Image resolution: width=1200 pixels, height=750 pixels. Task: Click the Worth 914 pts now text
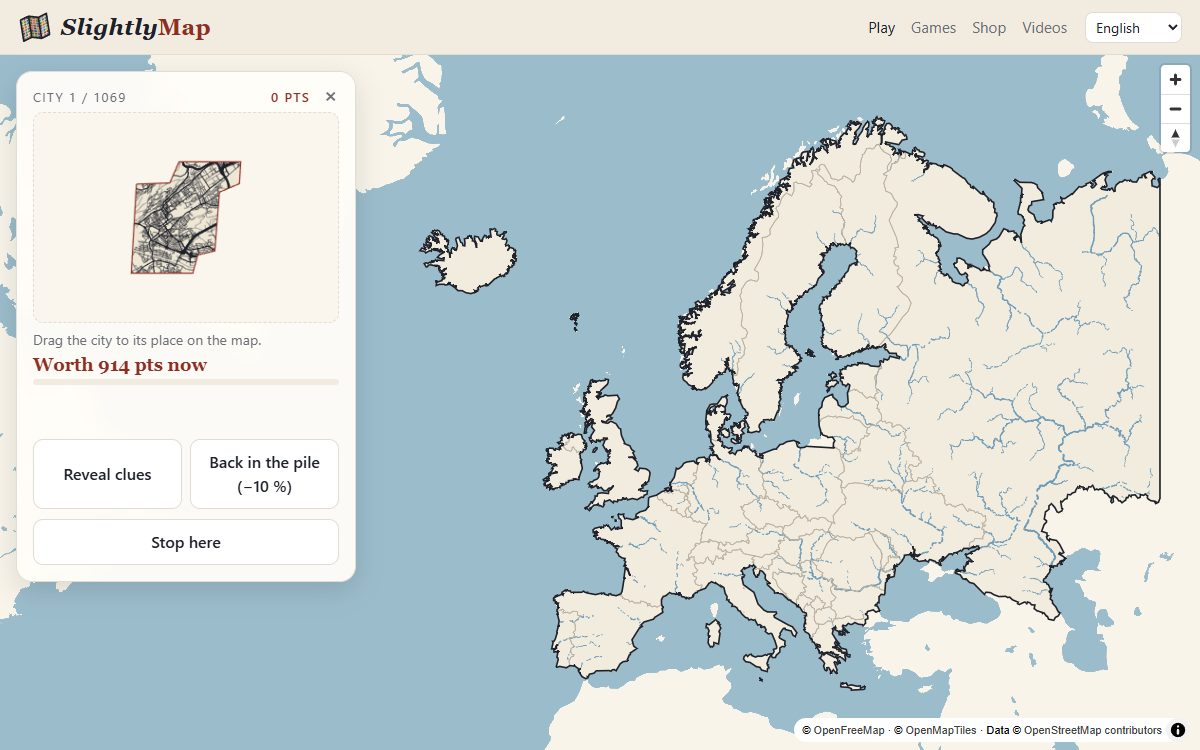pyautogui.click(x=120, y=365)
